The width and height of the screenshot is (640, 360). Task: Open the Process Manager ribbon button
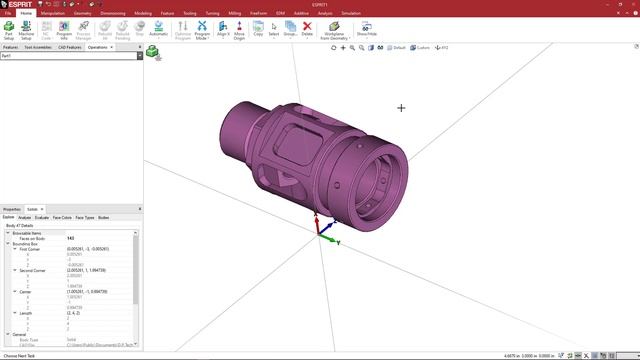pyautogui.click(x=84, y=30)
